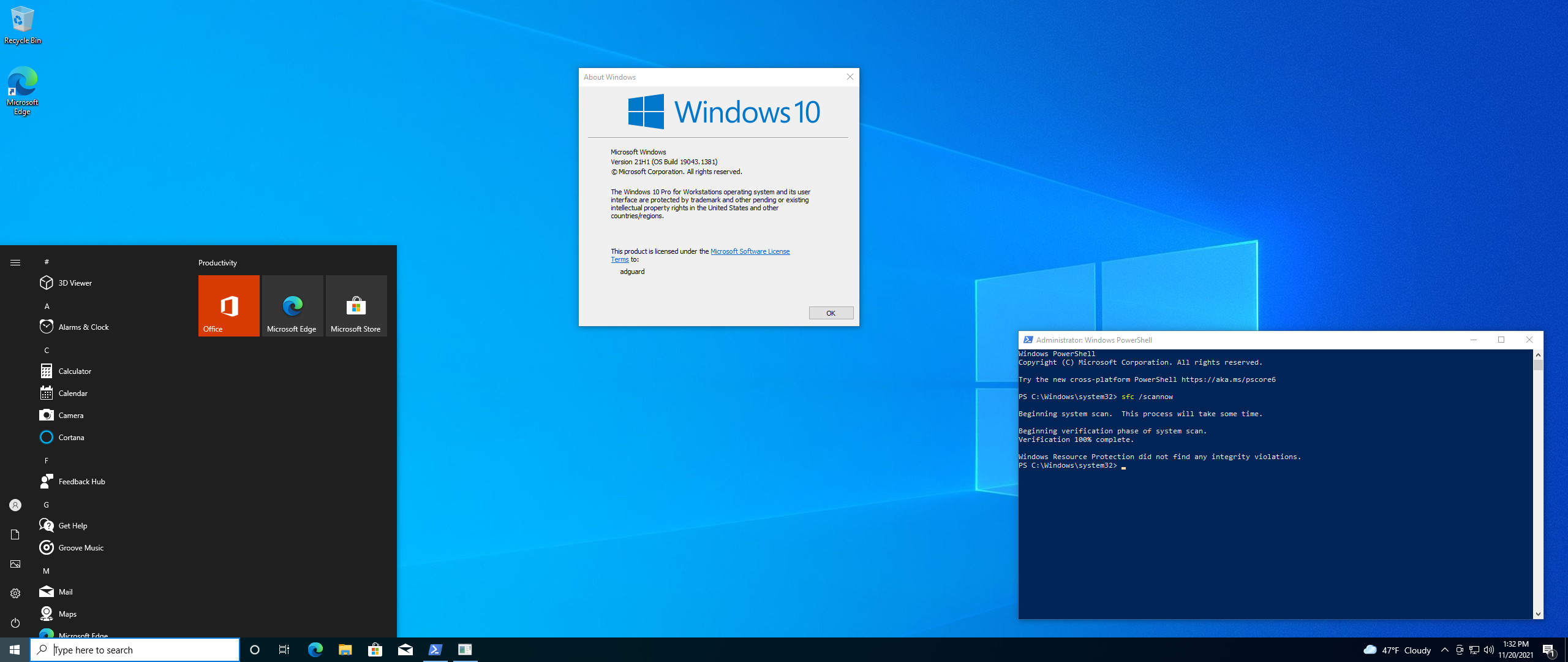Click the taskbar search box
The image size is (1568, 662).
coord(135,650)
